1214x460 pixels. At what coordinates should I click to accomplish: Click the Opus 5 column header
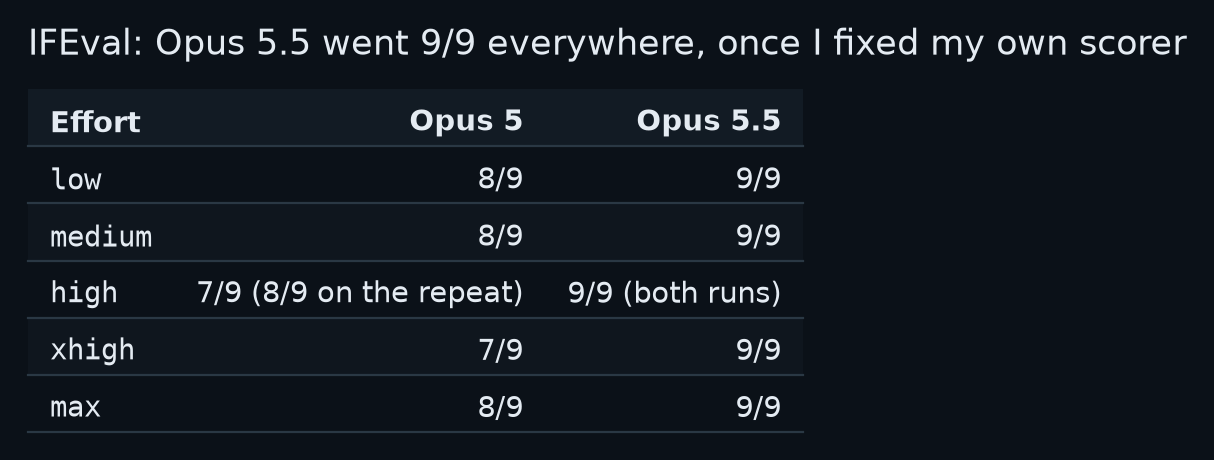(x=466, y=121)
